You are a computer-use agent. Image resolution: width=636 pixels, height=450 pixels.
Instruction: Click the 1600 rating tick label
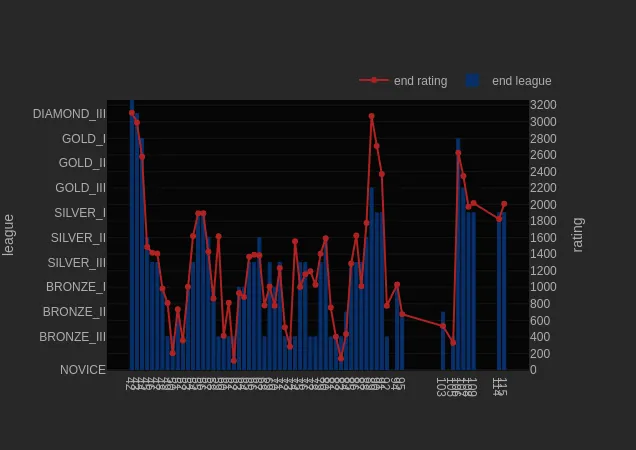(x=543, y=237)
